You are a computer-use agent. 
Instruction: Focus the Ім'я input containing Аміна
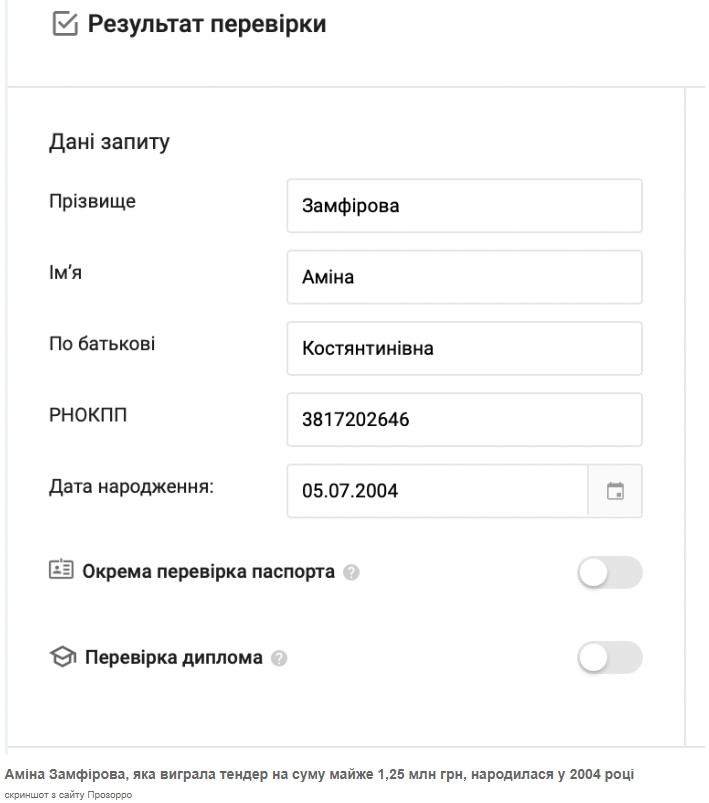click(x=464, y=277)
